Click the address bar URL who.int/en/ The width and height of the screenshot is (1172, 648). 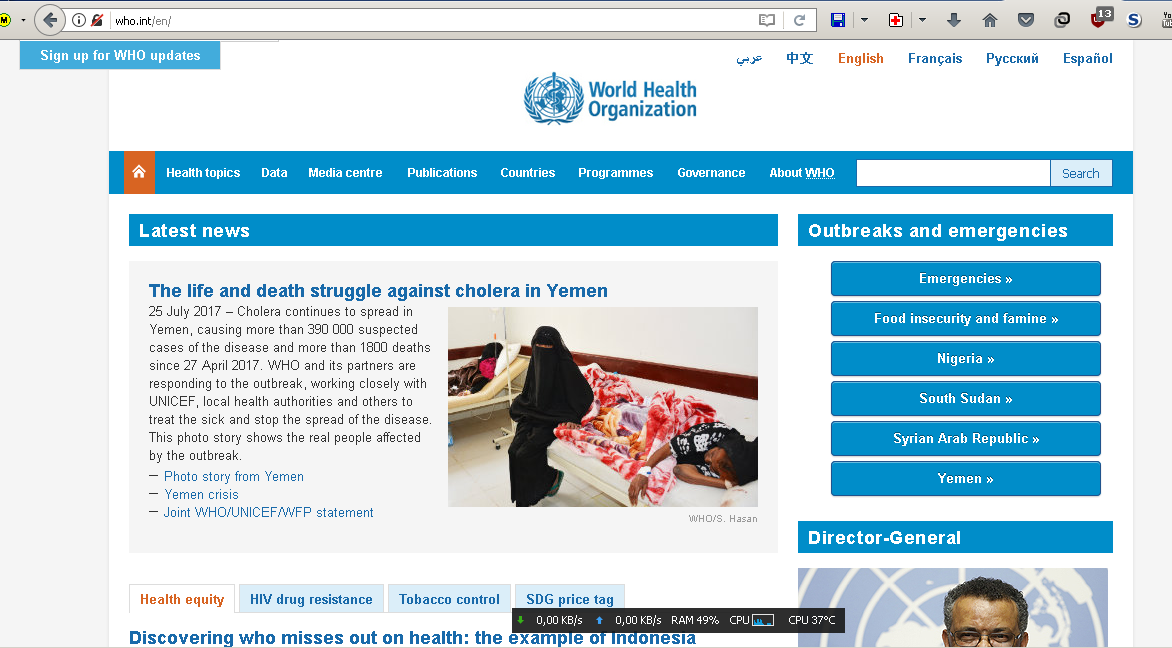[x=143, y=21]
